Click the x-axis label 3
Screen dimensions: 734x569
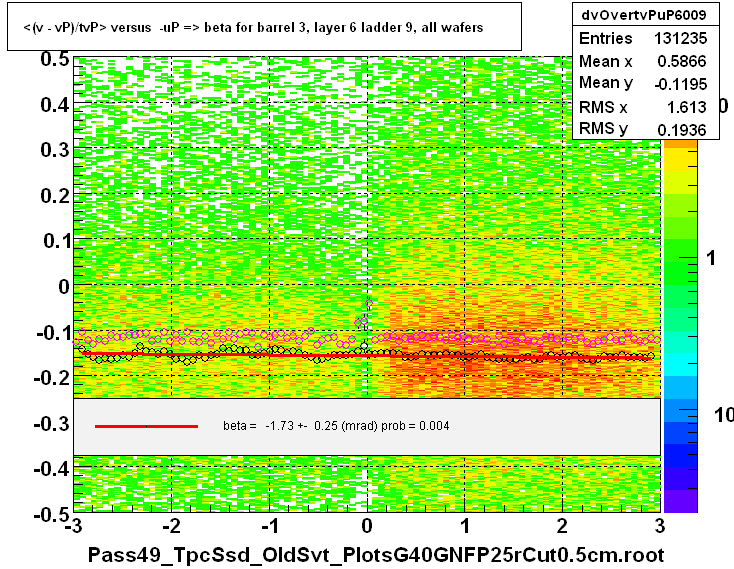coord(660,526)
